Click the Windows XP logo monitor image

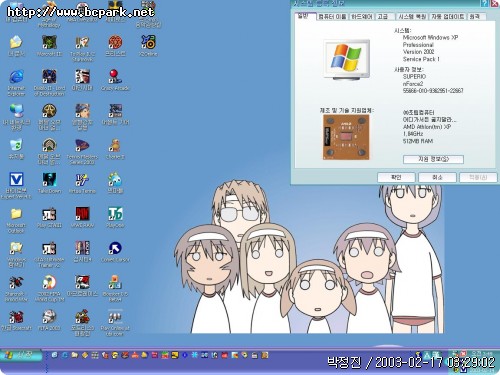coord(347,59)
